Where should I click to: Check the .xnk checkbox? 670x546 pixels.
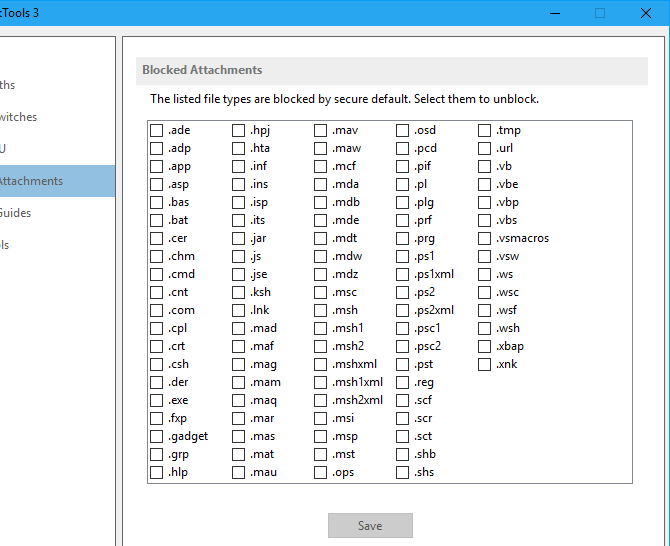click(485, 364)
